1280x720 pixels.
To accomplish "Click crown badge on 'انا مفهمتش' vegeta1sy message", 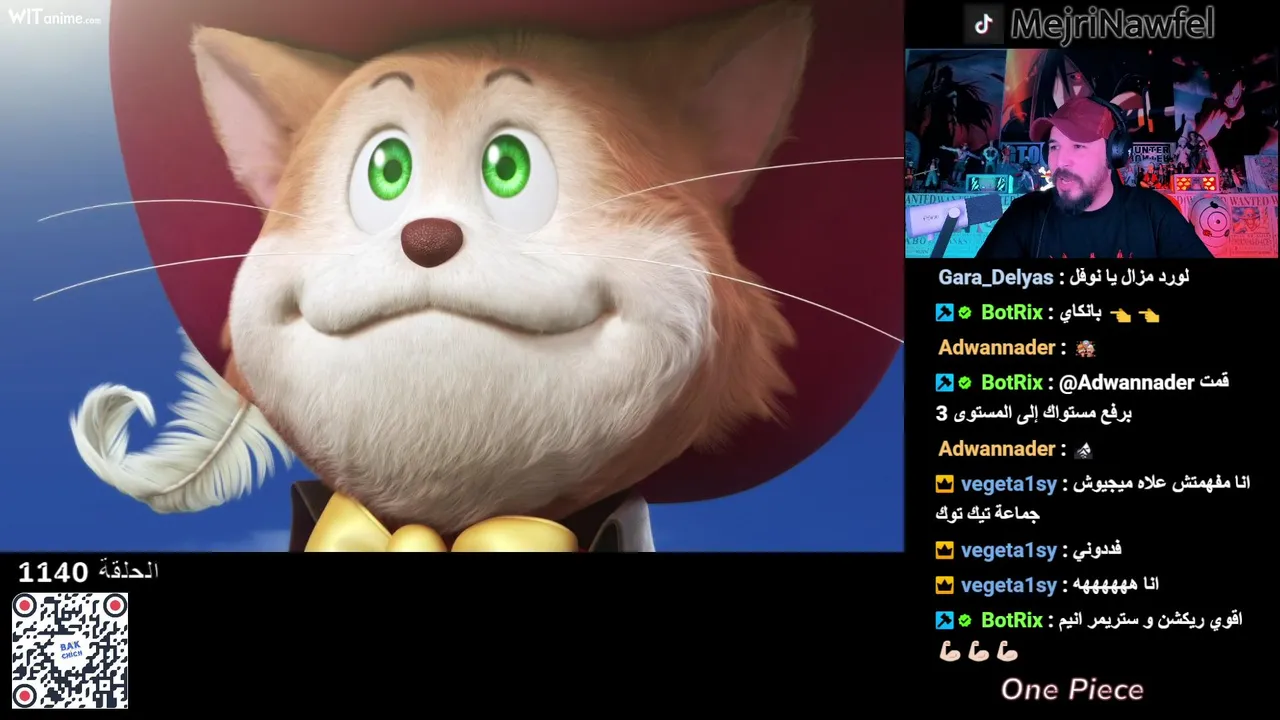I will point(944,484).
